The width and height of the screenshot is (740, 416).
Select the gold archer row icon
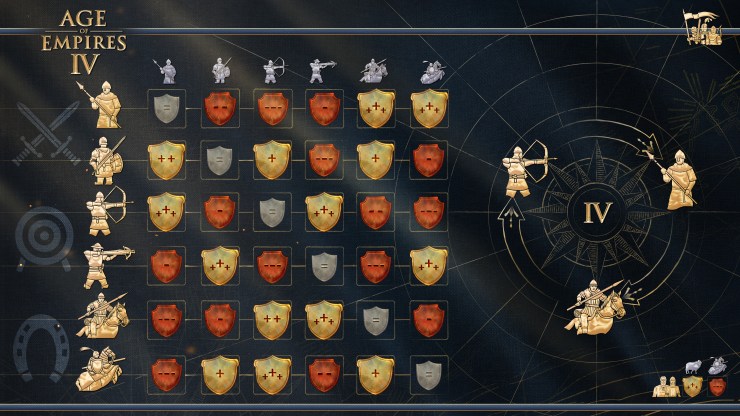(106, 211)
